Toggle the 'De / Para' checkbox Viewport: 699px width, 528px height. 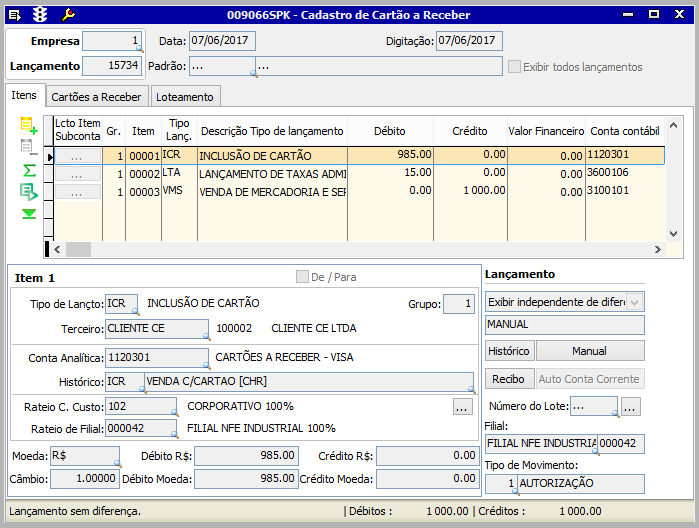click(x=302, y=277)
